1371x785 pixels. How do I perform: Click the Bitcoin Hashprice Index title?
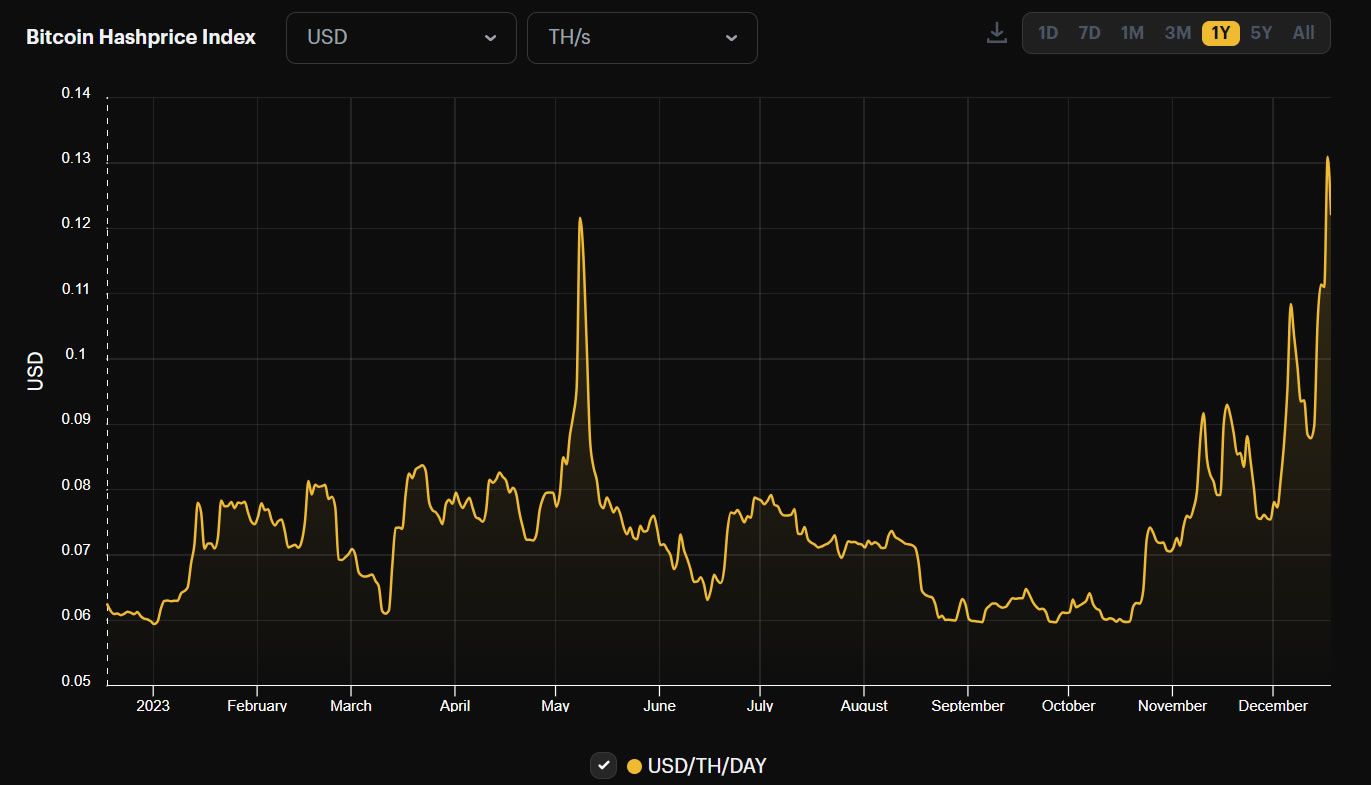pos(141,38)
